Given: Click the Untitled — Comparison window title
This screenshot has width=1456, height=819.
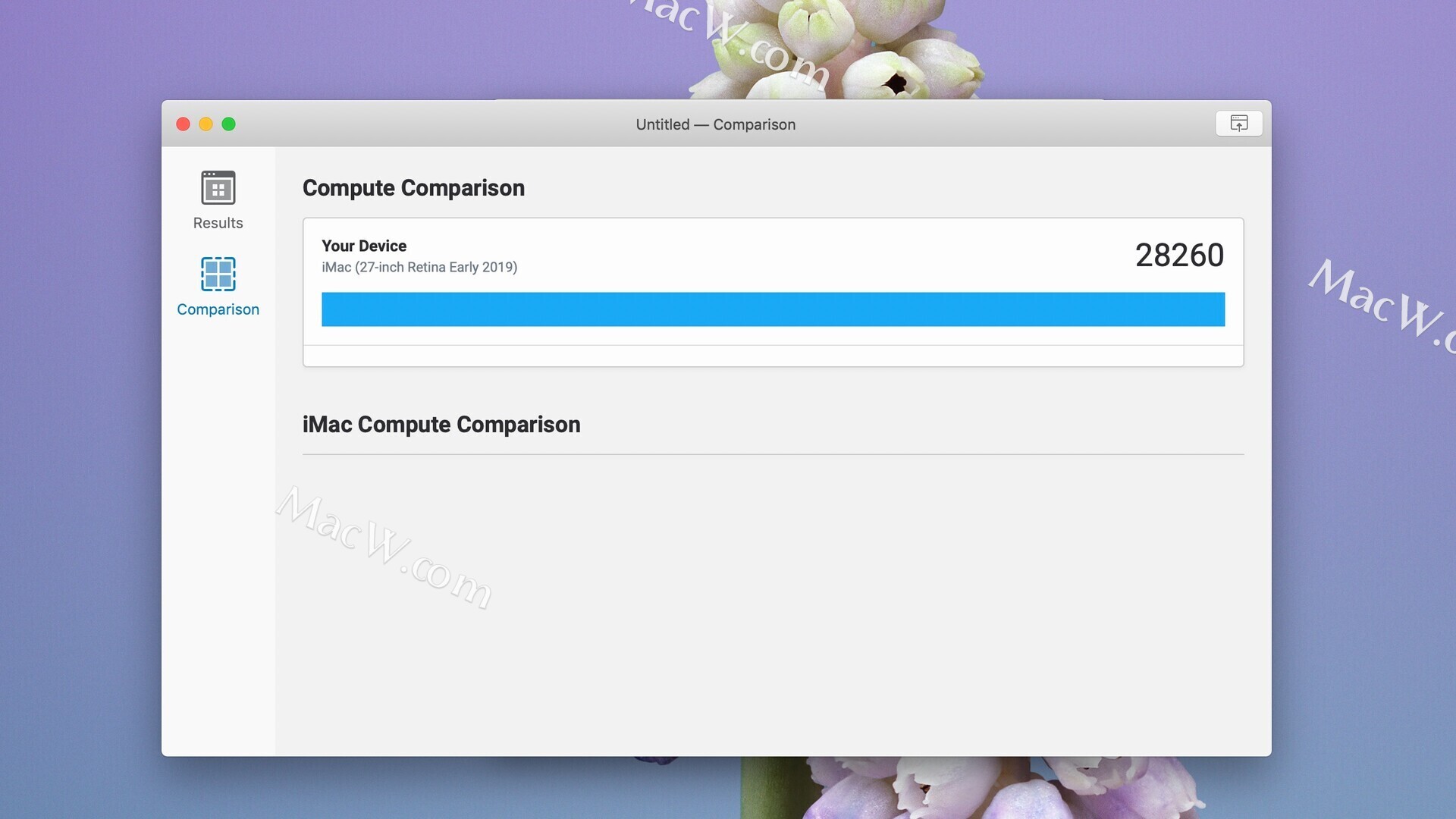Looking at the screenshot, I should coord(716,124).
